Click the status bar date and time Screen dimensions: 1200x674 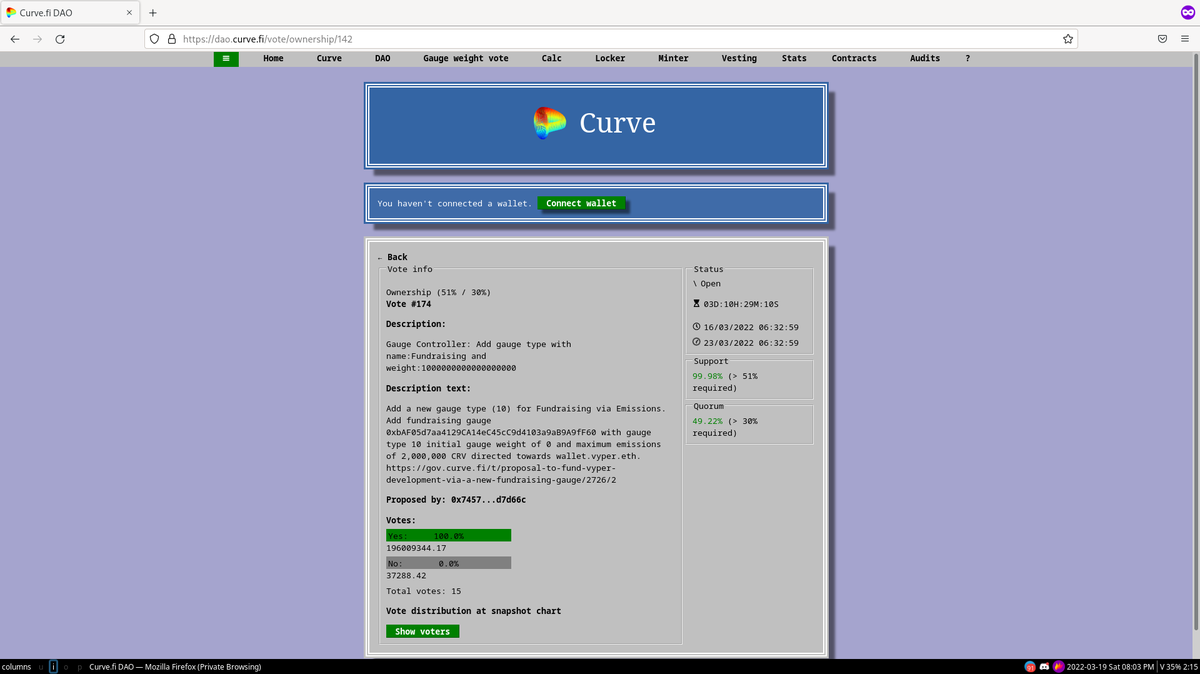(x=1110, y=667)
